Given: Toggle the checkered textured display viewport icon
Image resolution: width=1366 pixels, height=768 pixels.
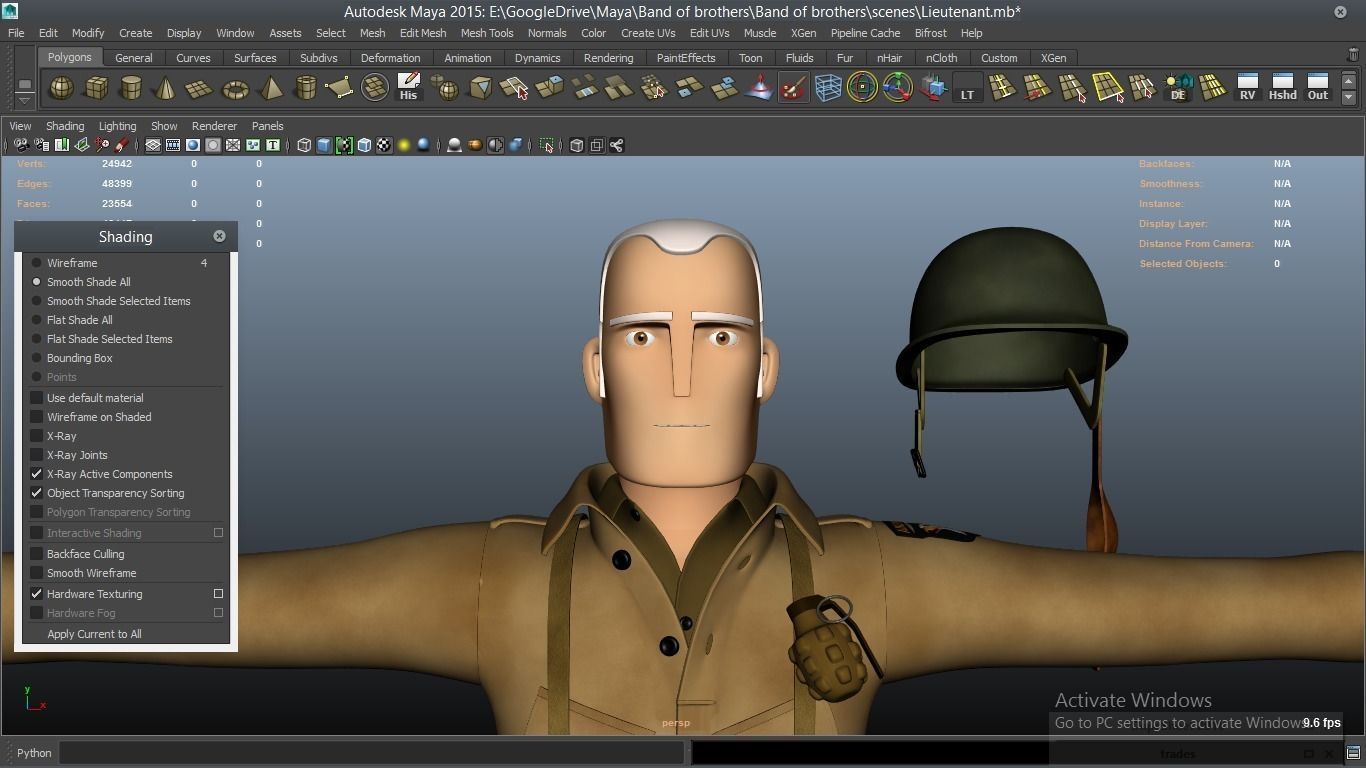Looking at the screenshot, I should 384,145.
